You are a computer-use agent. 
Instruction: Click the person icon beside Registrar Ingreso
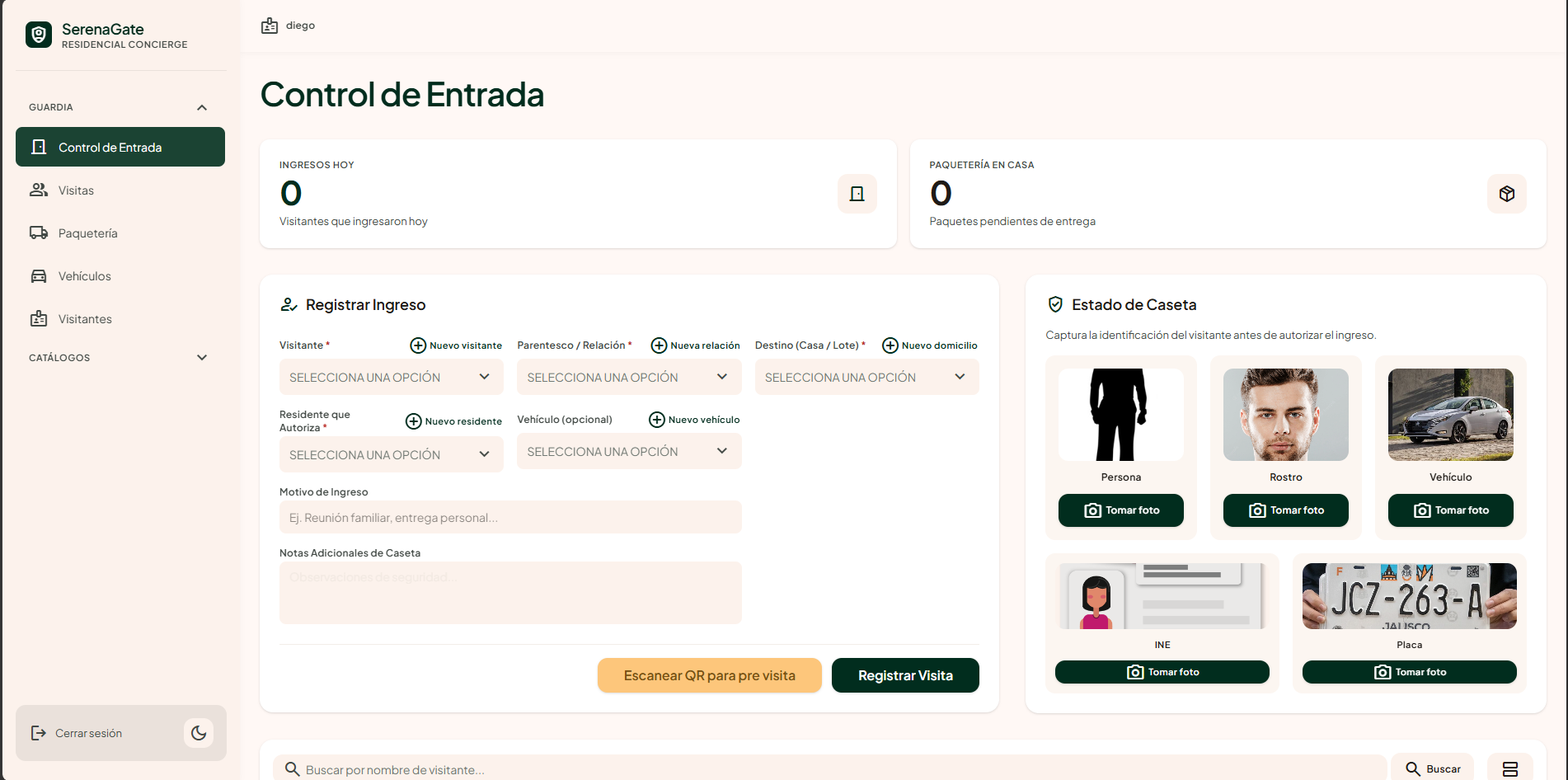click(x=289, y=304)
